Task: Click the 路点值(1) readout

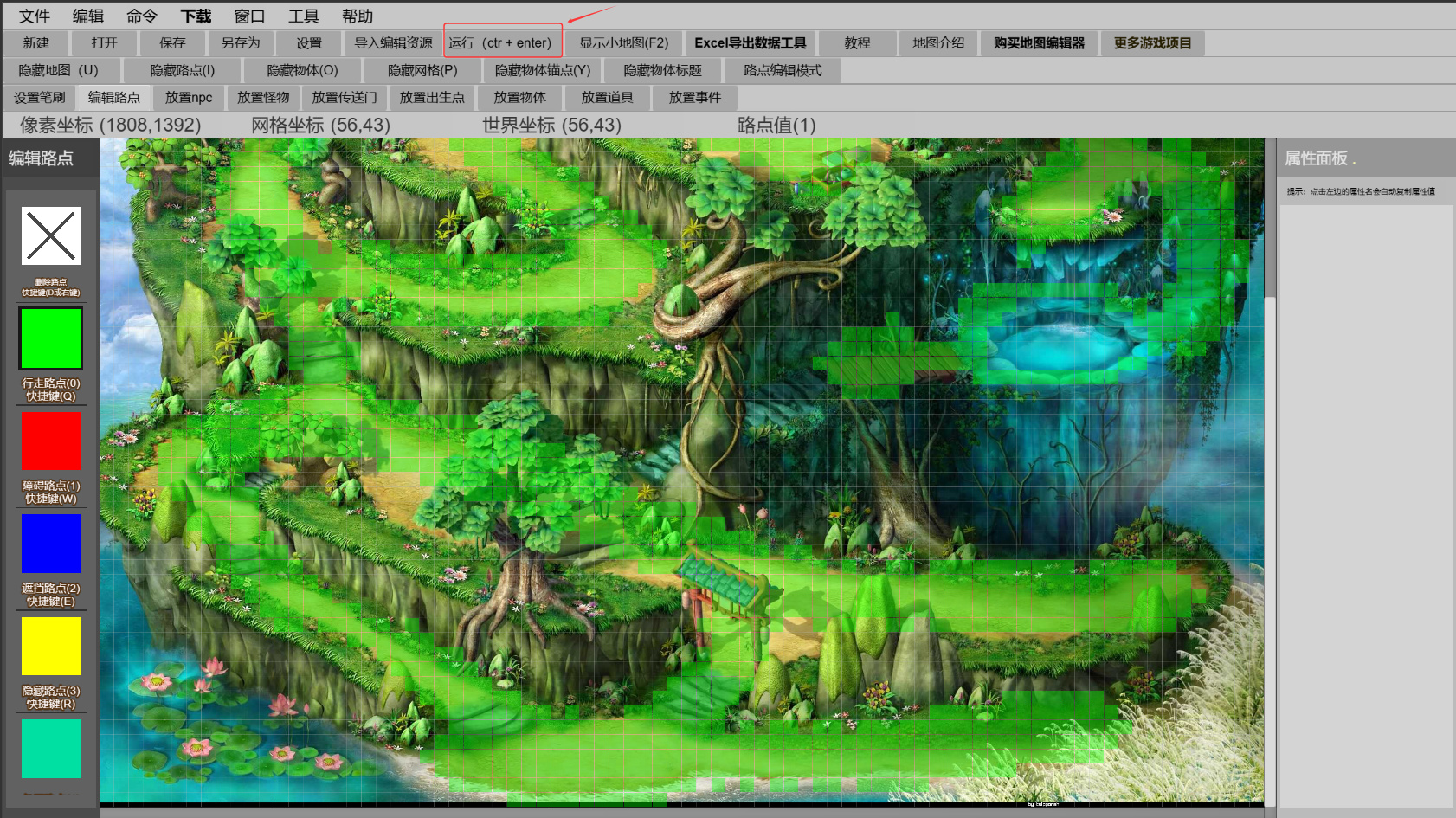Action: (x=776, y=126)
